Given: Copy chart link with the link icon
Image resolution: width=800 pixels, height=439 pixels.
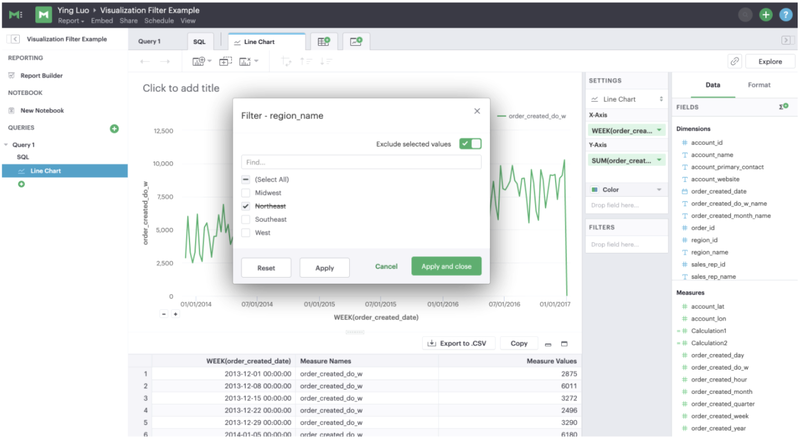Looking at the screenshot, I should point(735,61).
